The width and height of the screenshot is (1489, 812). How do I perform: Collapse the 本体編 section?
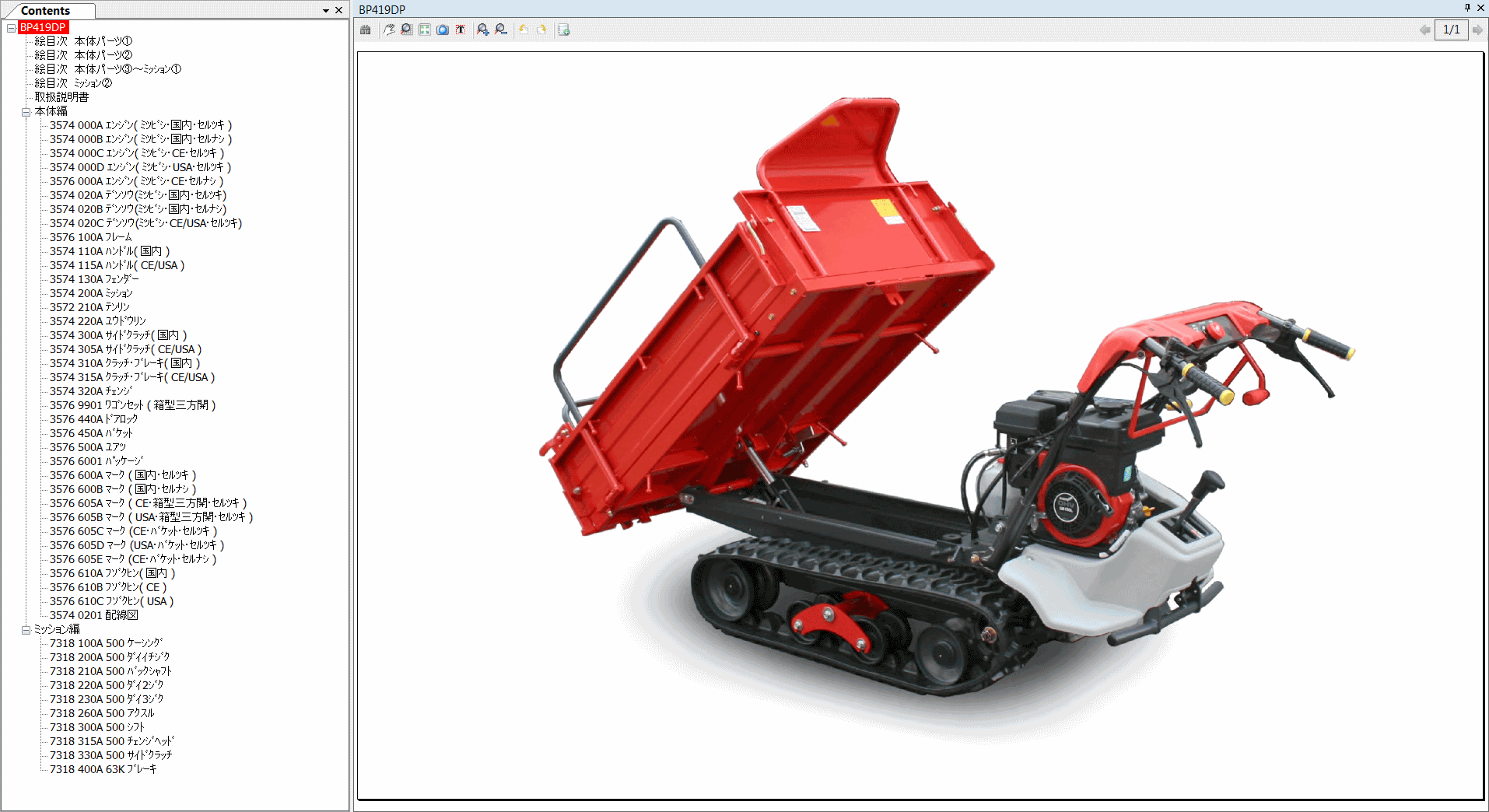[26, 110]
